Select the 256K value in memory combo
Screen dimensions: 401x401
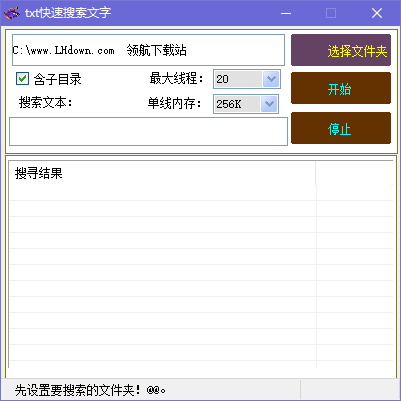click(x=237, y=104)
